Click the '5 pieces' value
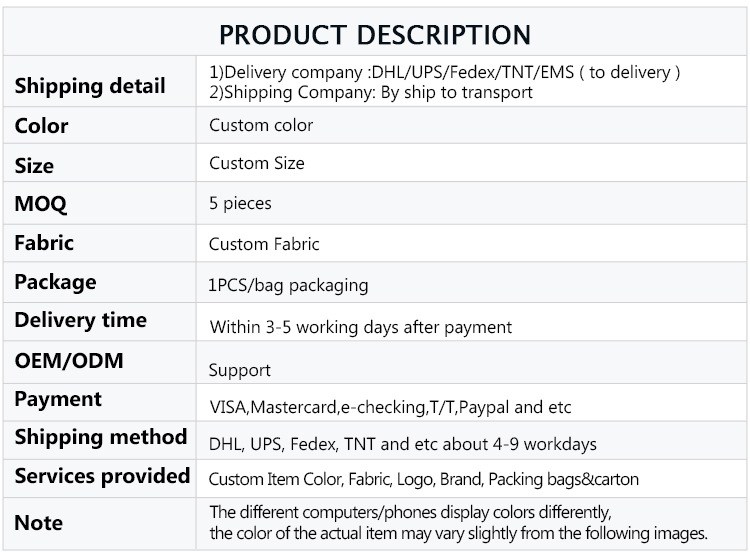This screenshot has height=555, width=750. pyautogui.click(x=240, y=203)
